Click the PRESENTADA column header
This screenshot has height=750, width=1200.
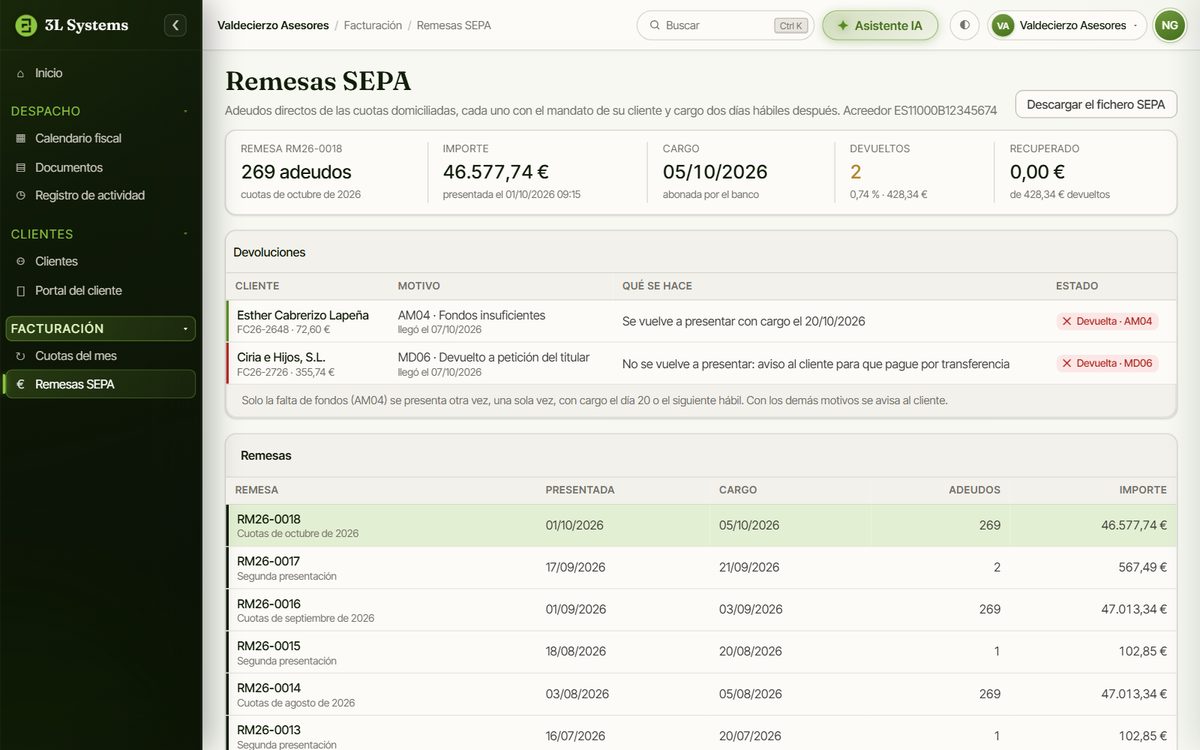580,490
